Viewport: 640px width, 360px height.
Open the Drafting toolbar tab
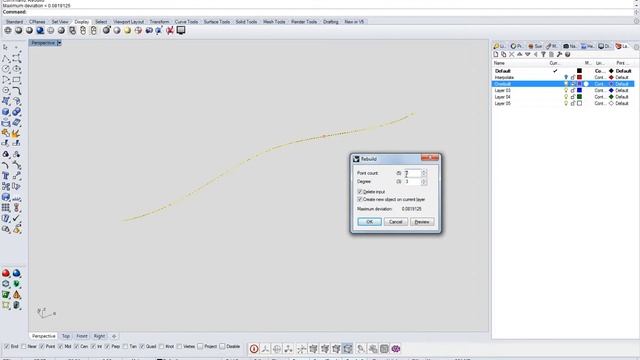tap(331, 22)
